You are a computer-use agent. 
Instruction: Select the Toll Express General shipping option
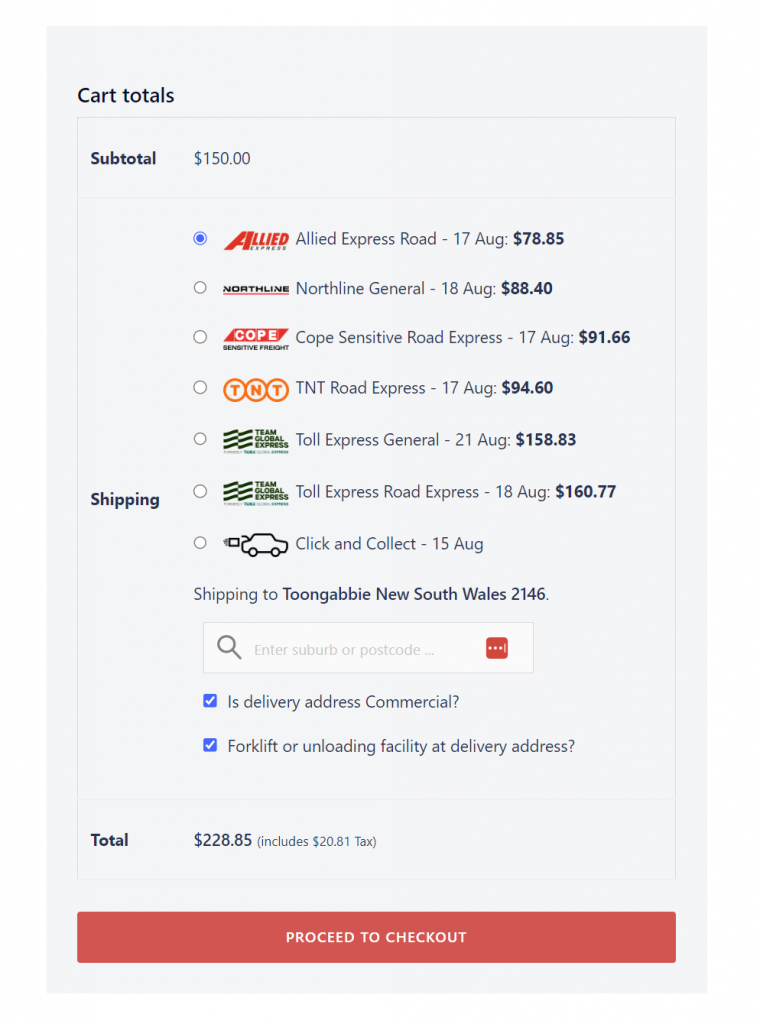click(x=199, y=439)
